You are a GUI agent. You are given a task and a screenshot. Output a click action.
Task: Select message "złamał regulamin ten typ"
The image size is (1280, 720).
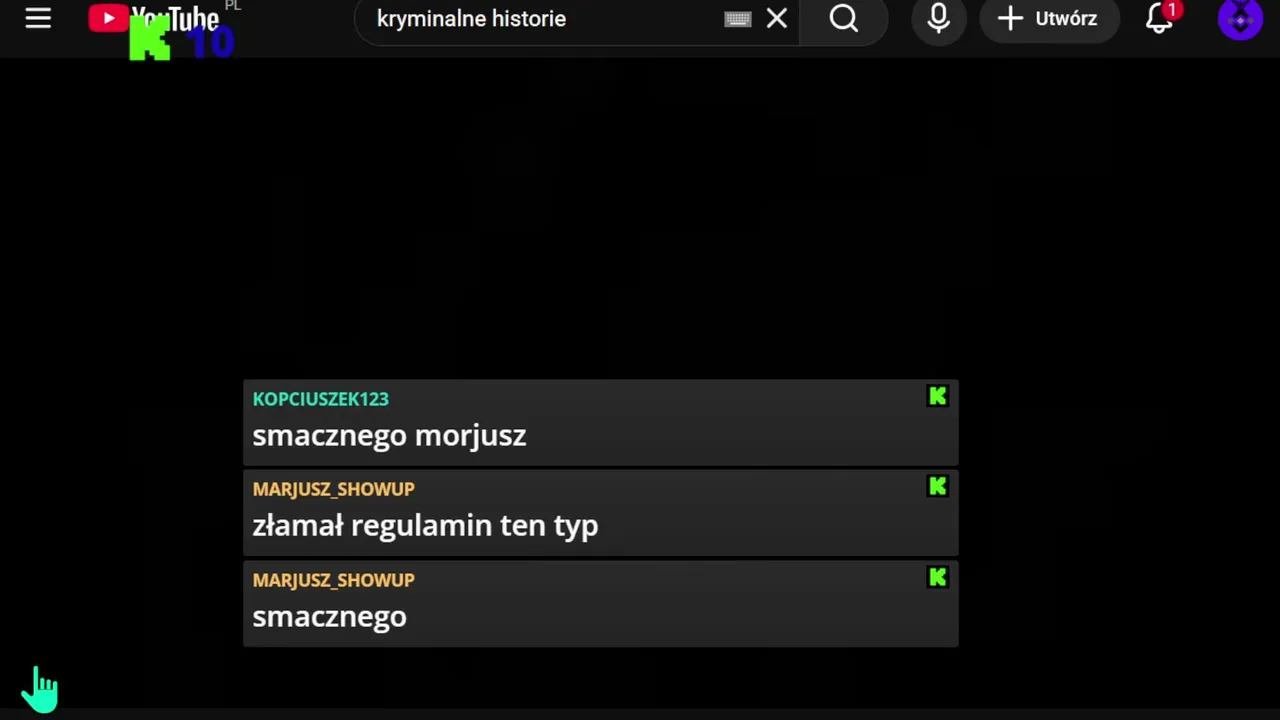pos(425,526)
